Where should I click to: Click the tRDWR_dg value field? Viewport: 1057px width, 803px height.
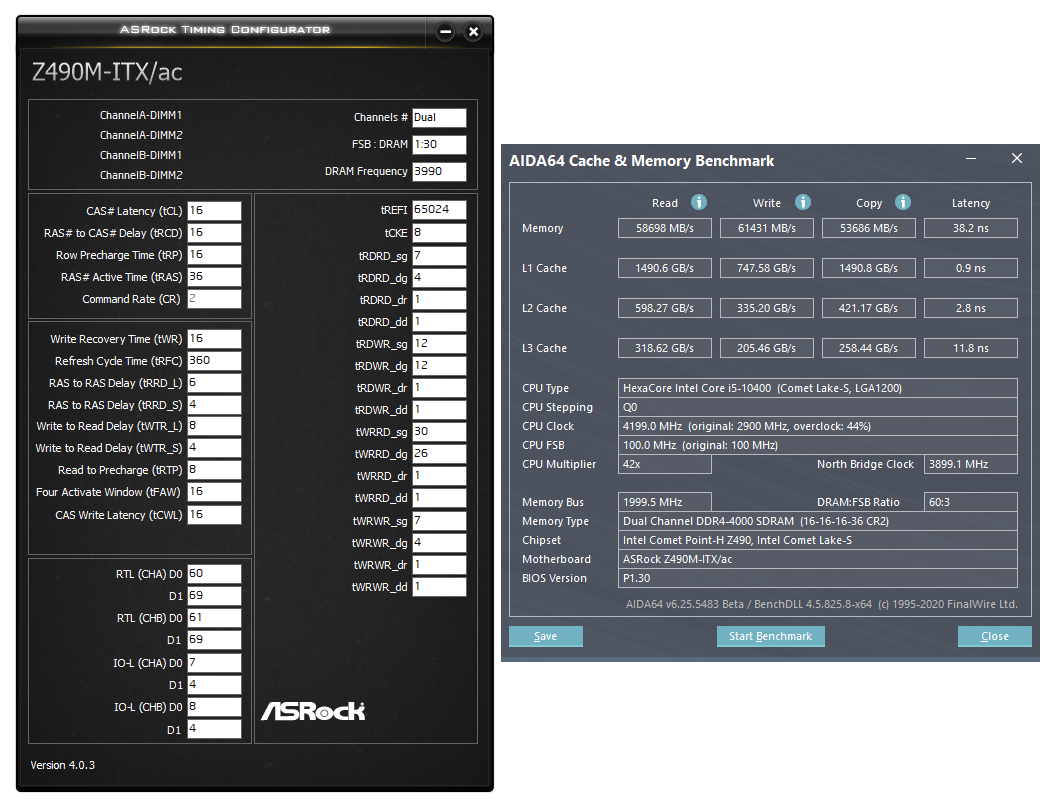[439, 365]
